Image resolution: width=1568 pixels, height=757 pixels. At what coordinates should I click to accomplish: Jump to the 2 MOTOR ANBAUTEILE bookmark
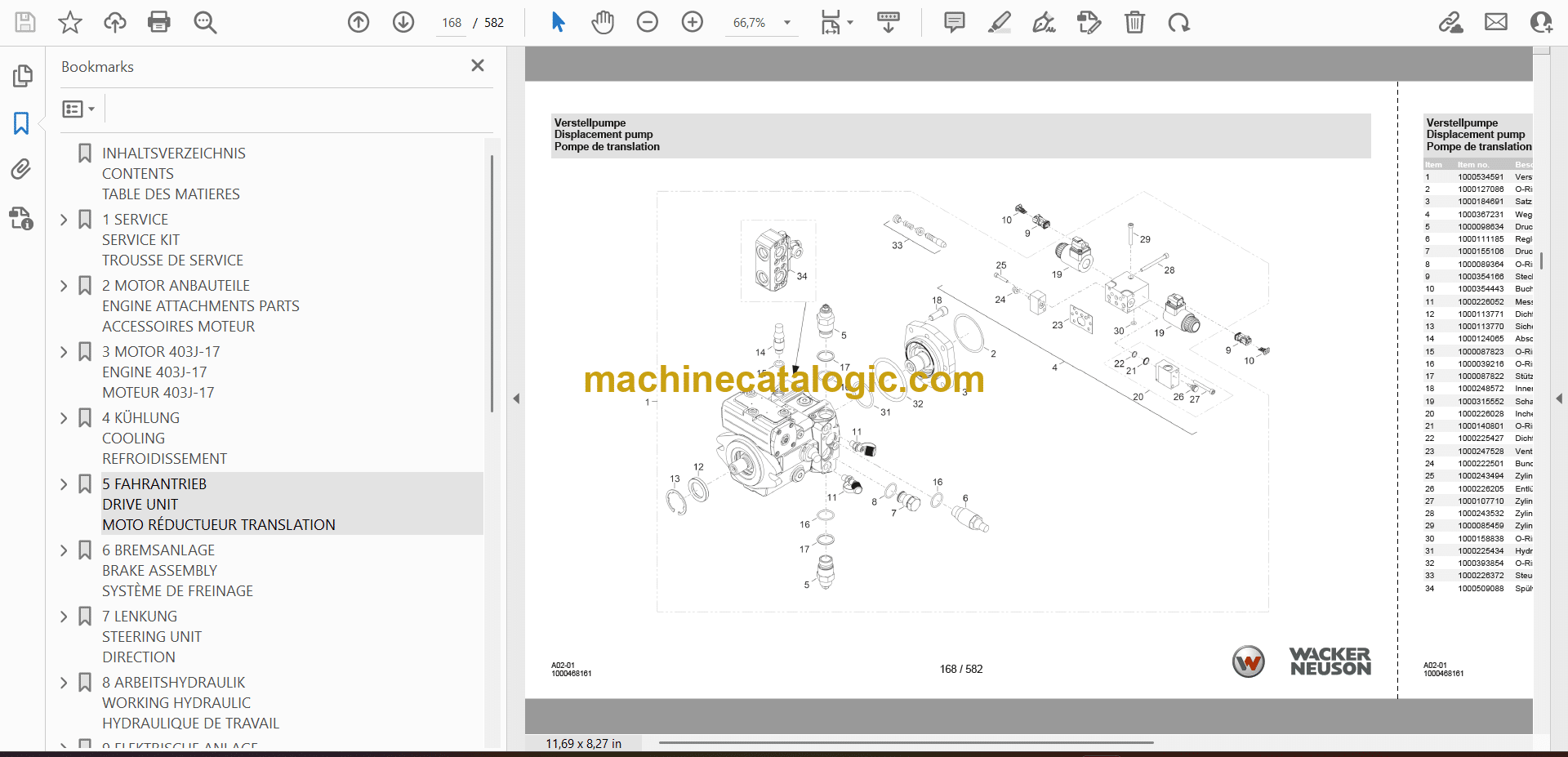pyautogui.click(x=201, y=306)
